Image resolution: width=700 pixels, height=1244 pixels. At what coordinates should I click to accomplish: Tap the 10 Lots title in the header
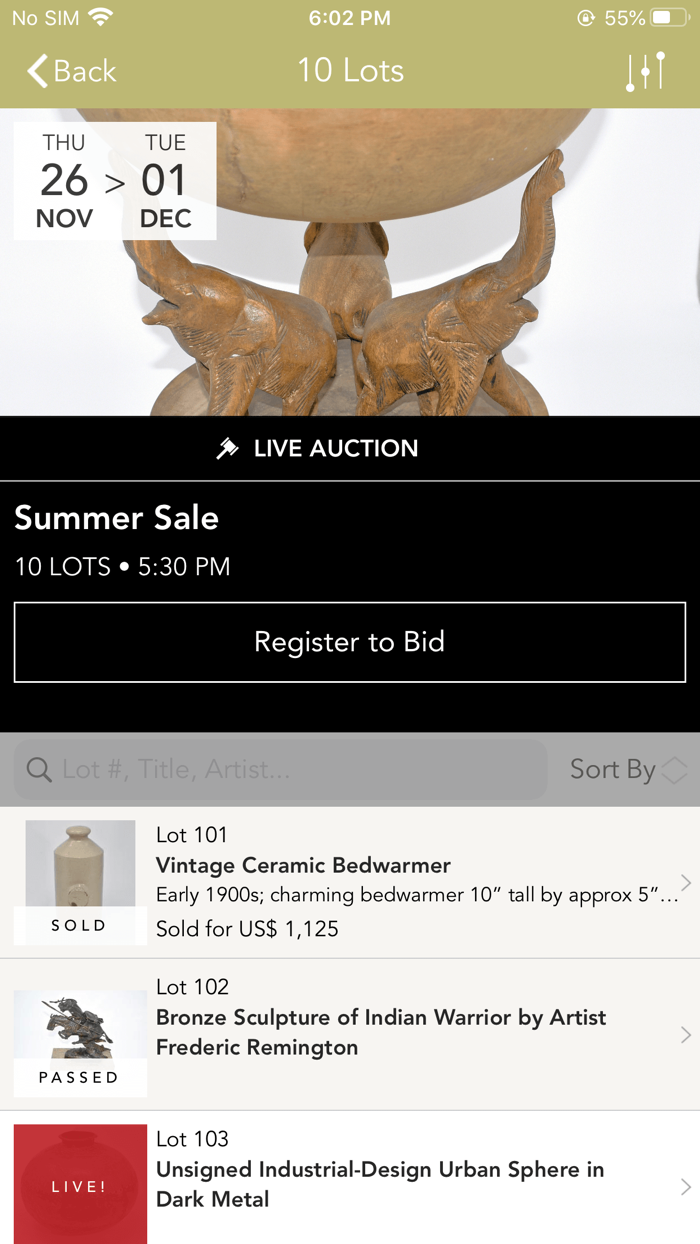(x=350, y=71)
